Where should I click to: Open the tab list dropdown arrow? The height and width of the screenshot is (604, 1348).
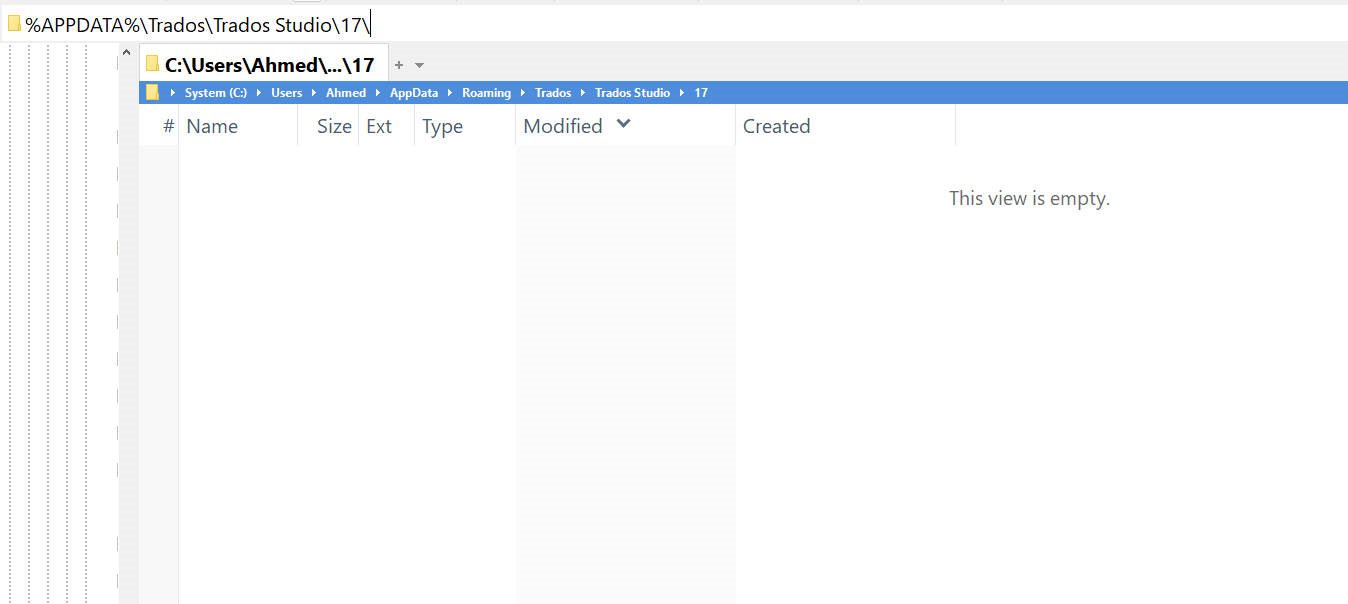[419, 65]
